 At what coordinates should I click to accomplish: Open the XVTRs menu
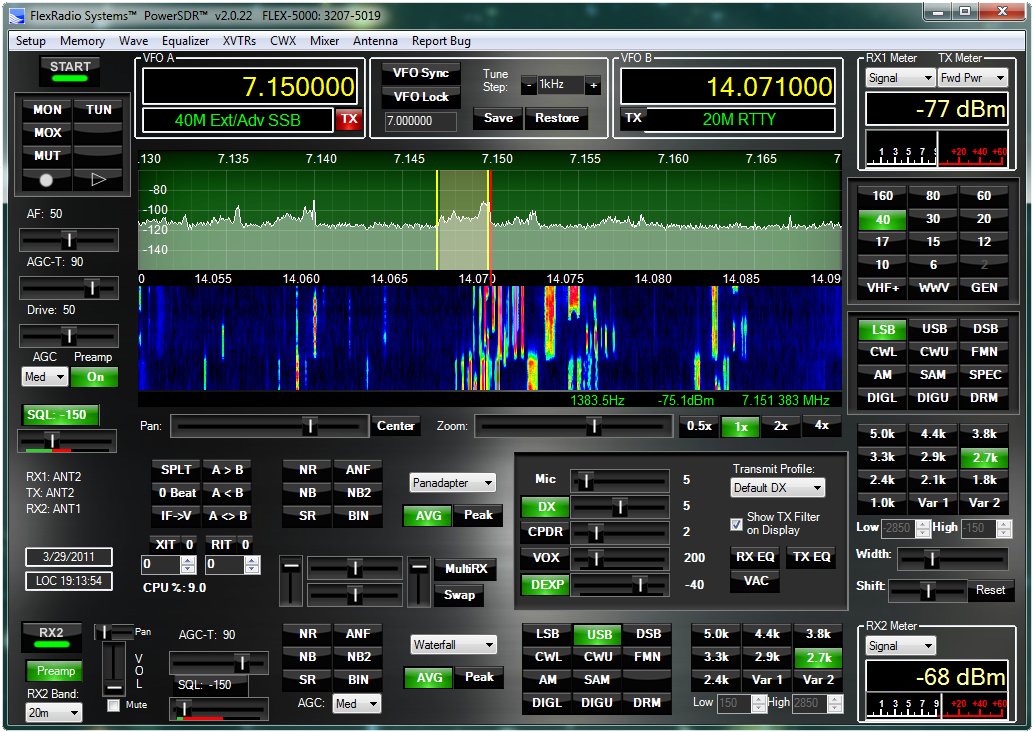[239, 41]
